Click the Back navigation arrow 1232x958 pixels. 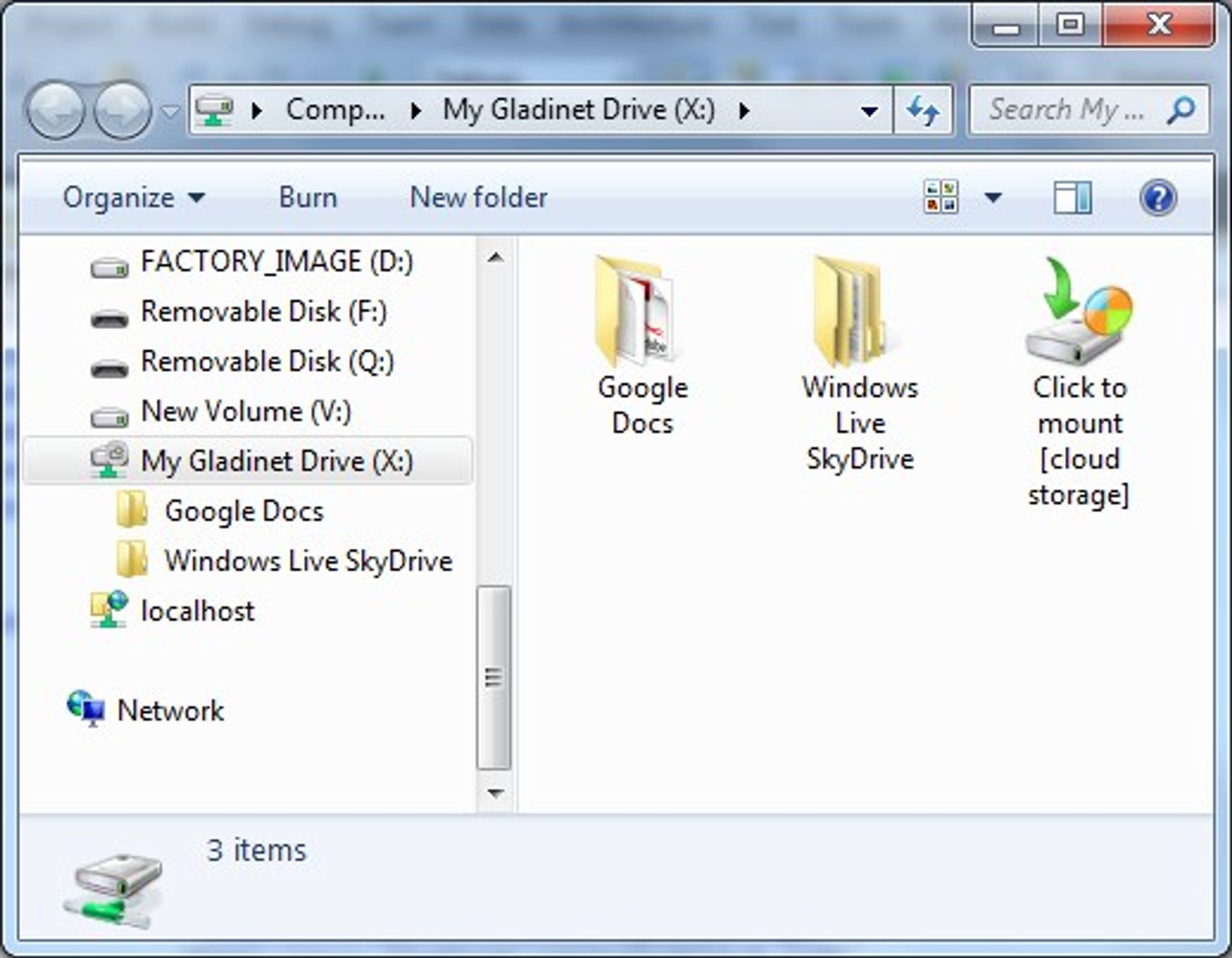(55, 111)
